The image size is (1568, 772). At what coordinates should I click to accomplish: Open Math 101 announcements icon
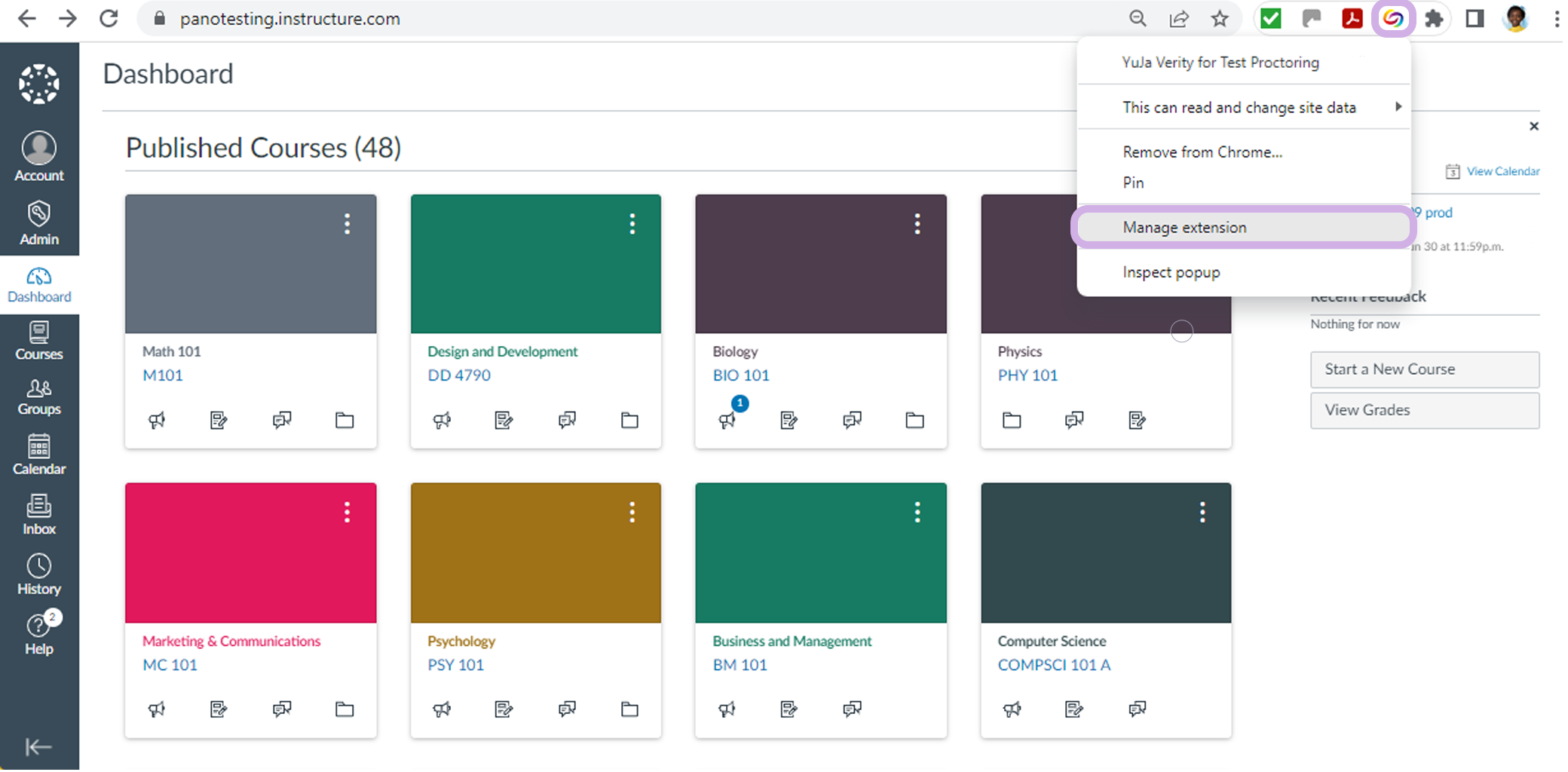tap(157, 420)
